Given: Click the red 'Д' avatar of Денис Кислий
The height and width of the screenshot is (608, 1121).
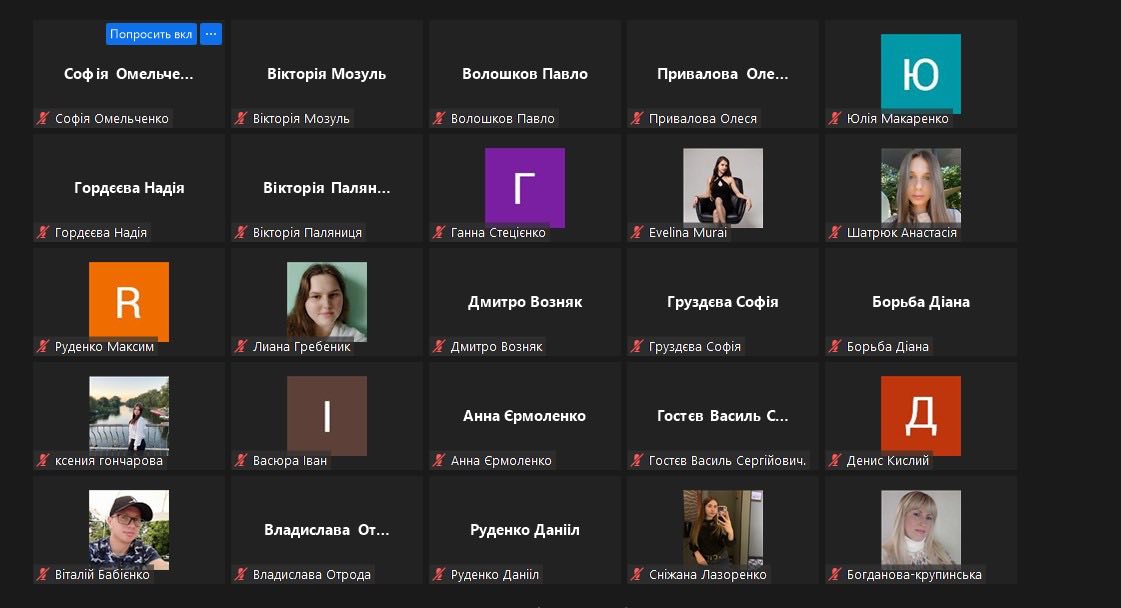Looking at the screenshot, I should [x=920, y=415].
